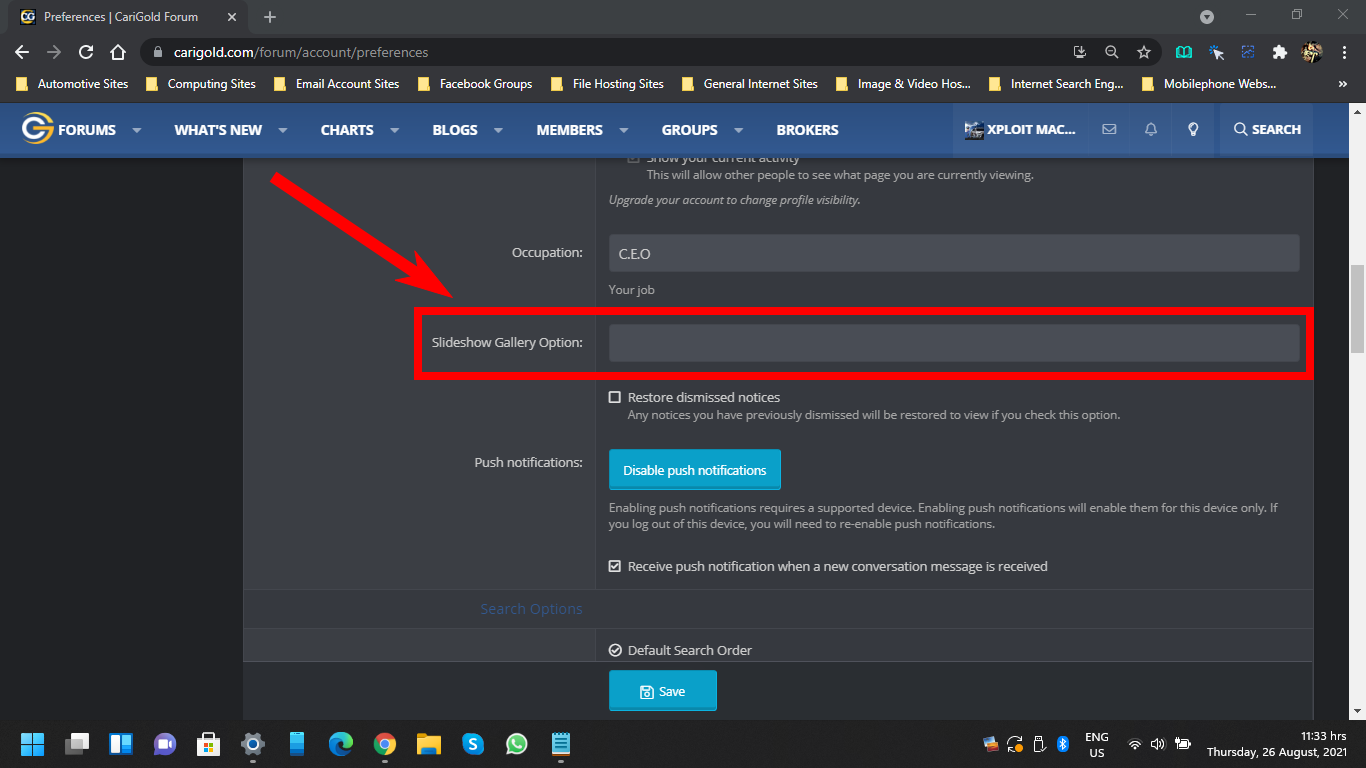
Task: Save preferences with the Save button
Action: [x=663, y=691]
